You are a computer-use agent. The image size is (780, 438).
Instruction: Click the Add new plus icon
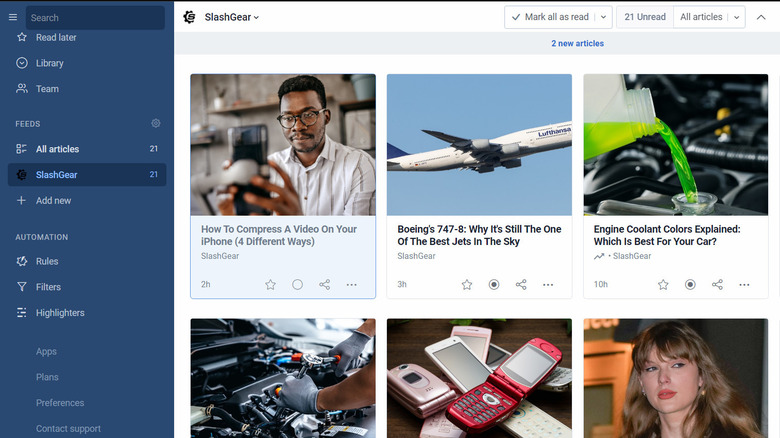[x=21, y=201]
